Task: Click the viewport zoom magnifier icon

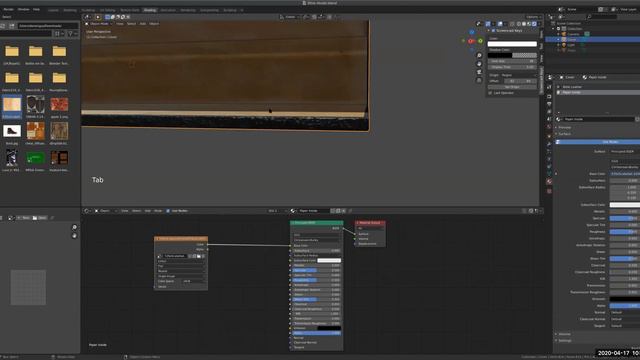Action: [479, 56]
